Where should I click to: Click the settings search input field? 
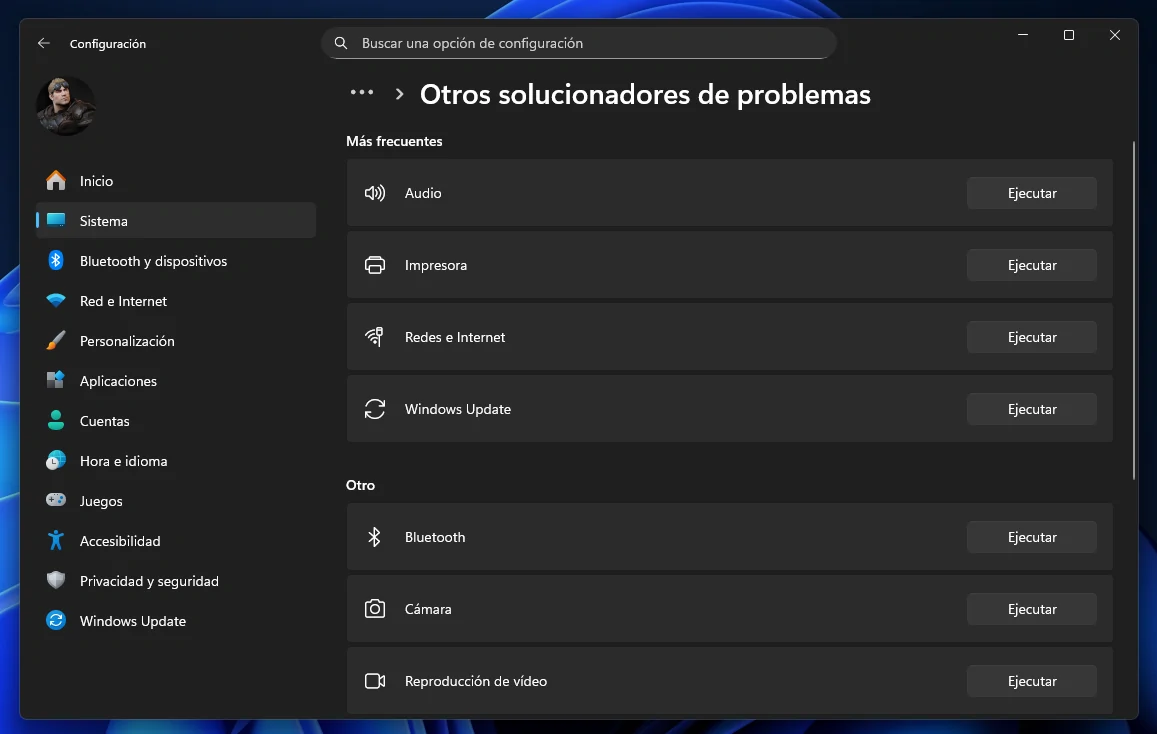point(578,44)
